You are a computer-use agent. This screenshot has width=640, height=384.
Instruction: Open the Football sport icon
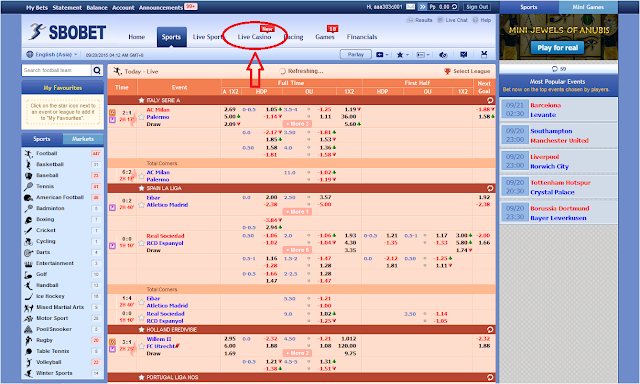(x=28, y=154)
